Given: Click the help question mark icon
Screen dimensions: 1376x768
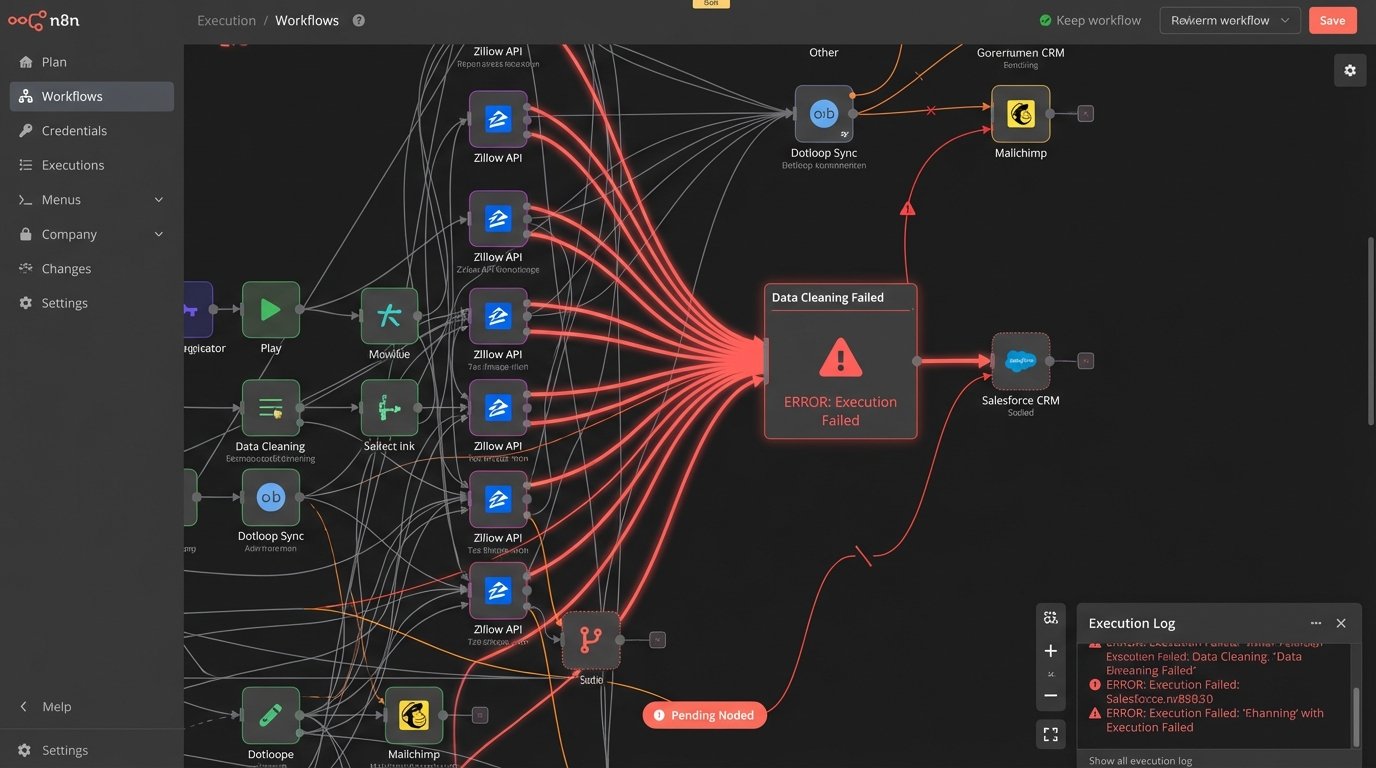Looking at the screenshot, I should (x=359, y=20).
